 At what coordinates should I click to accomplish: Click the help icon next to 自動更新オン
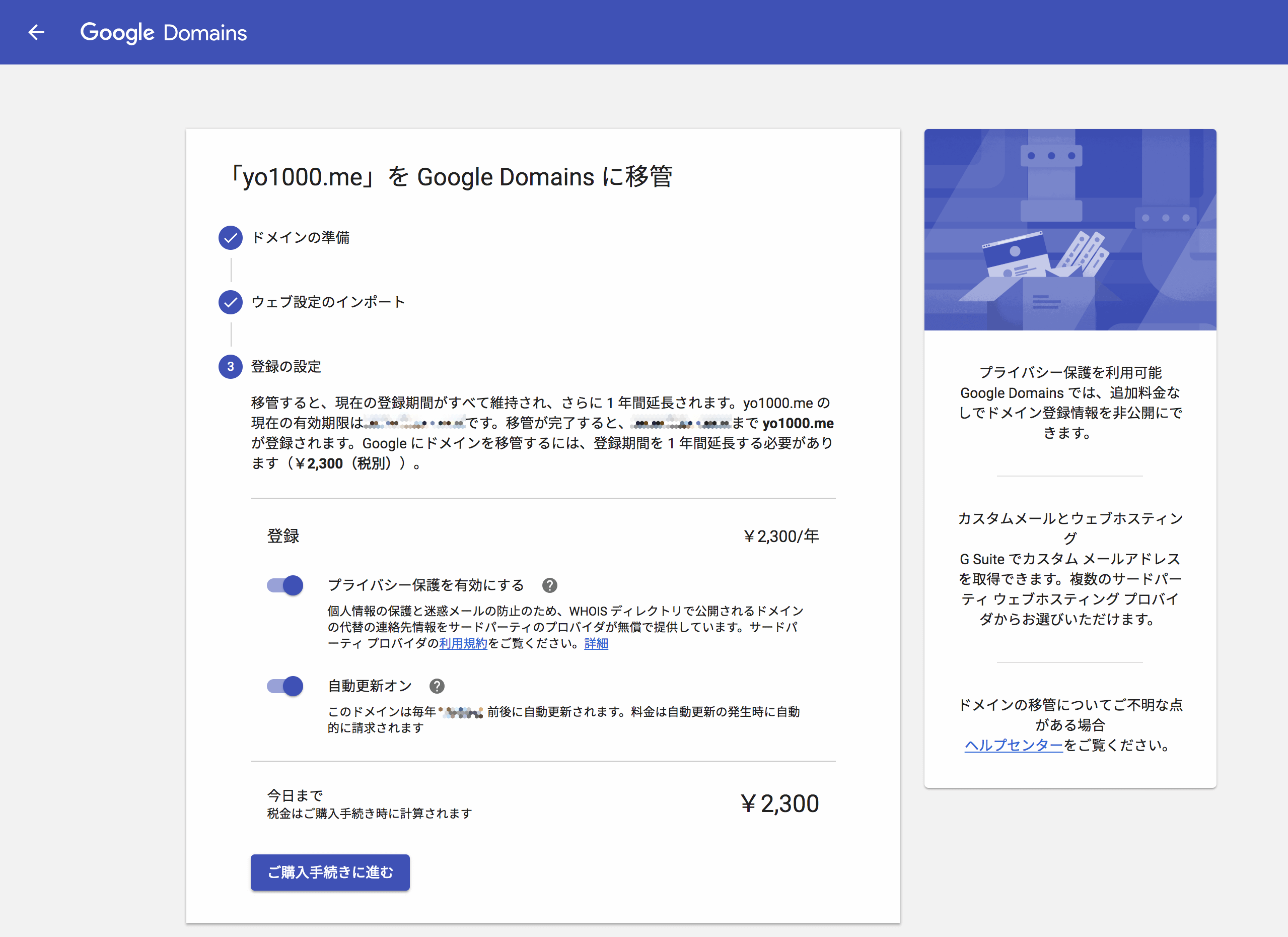tap(437, 686)
